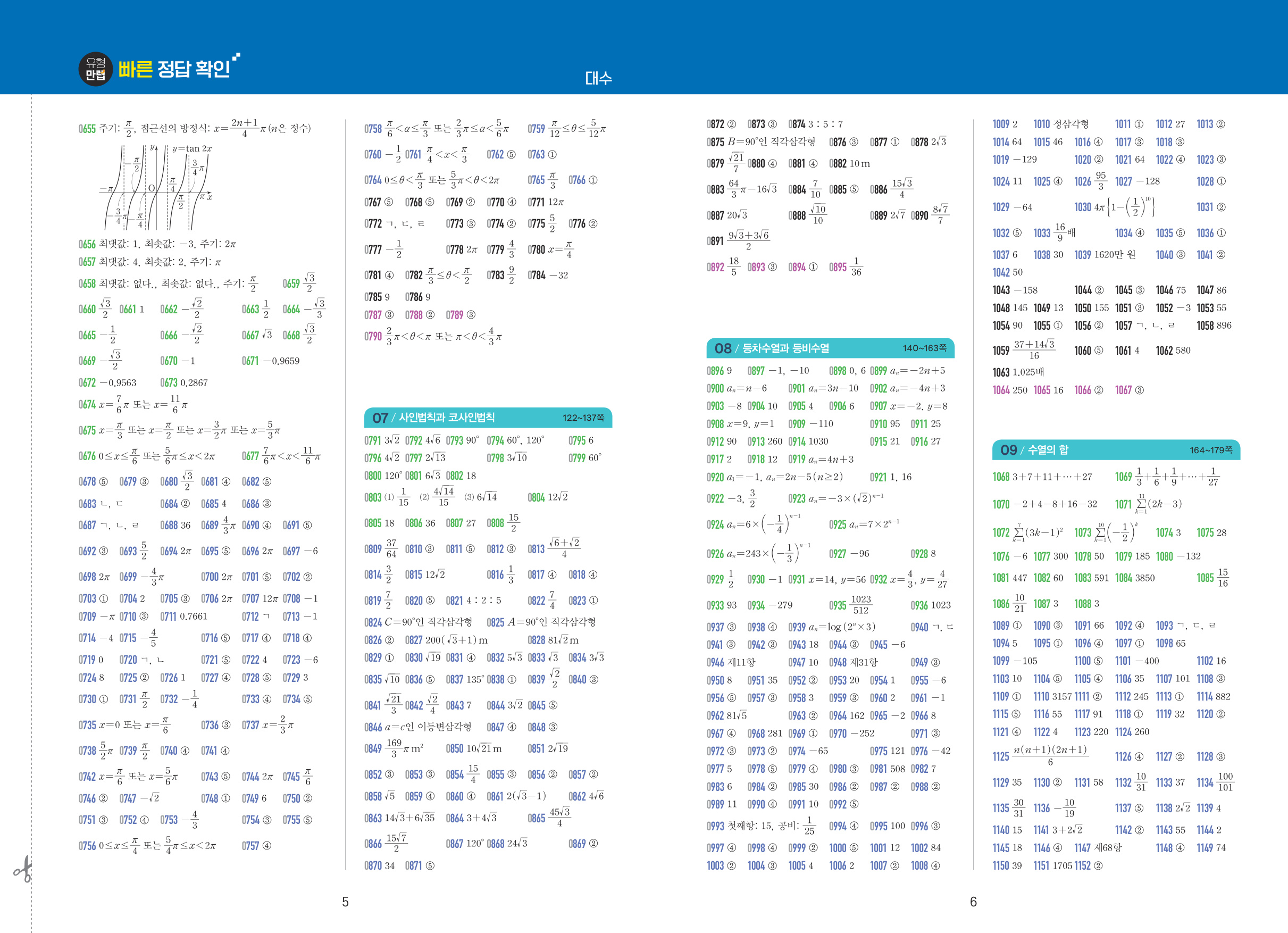The width and height of the screenshot is (1288, 933).
Task: Open section 08 등차수열과 등비수열 header
Action: [x=771, y=348]
